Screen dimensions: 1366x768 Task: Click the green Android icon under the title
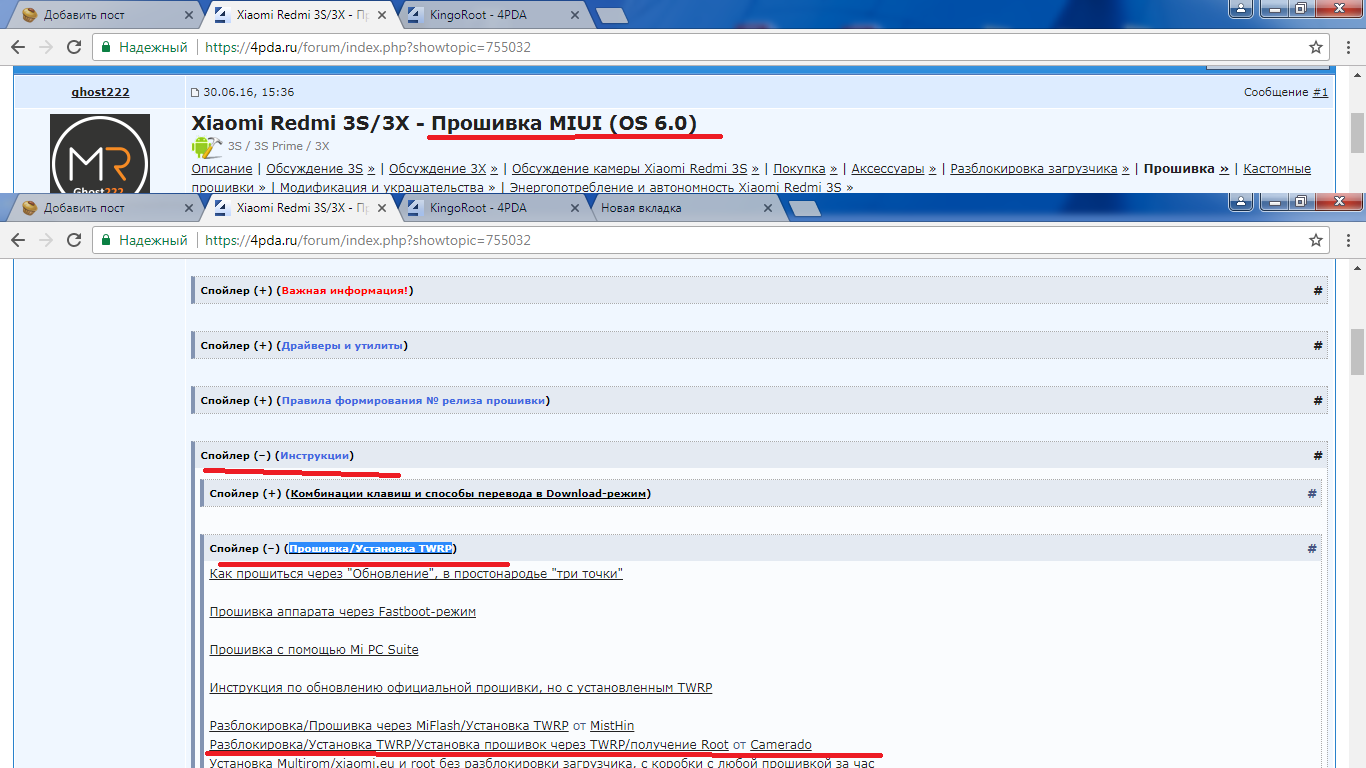coord(207,146)
